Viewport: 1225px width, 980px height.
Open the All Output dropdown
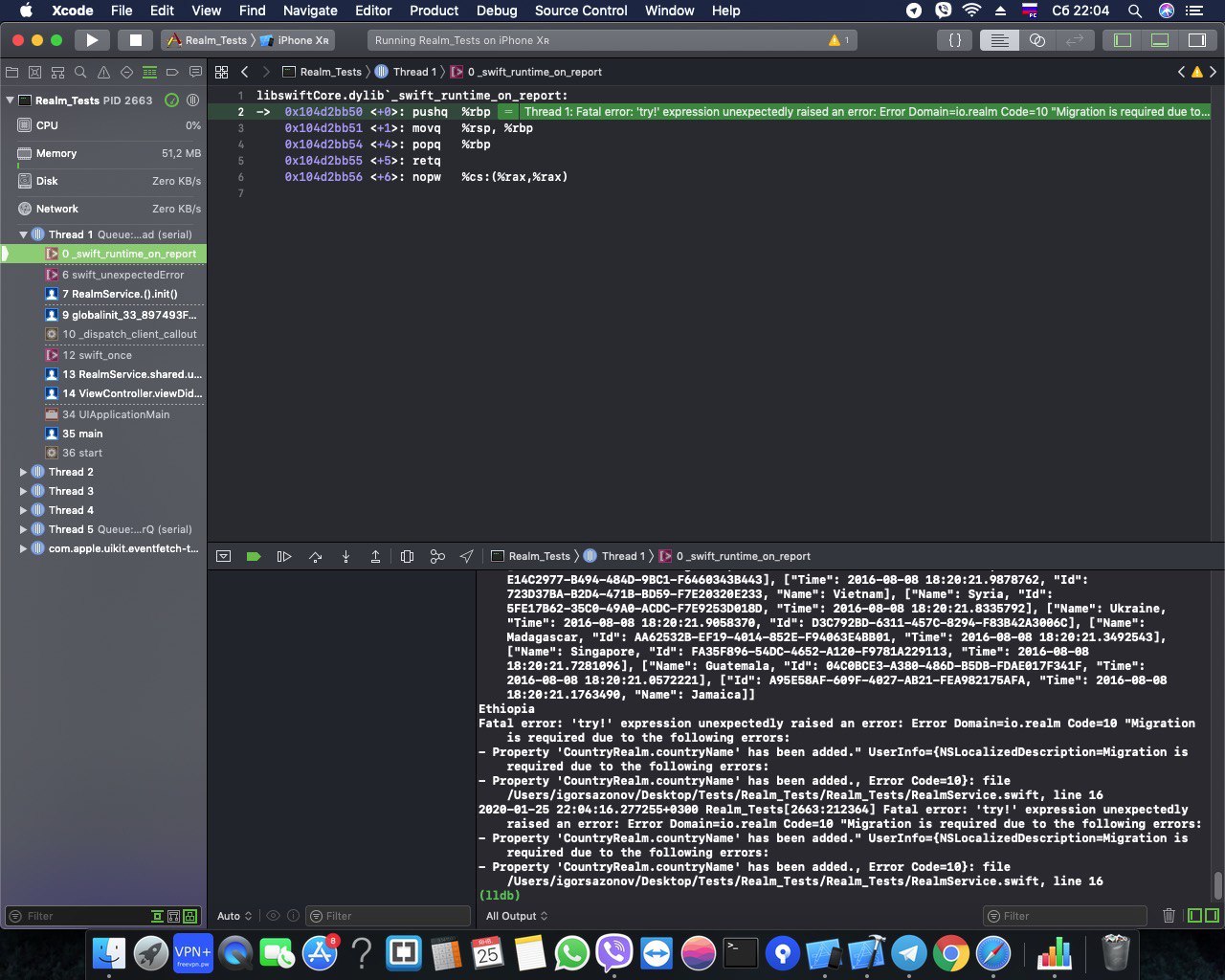point(517,916)
